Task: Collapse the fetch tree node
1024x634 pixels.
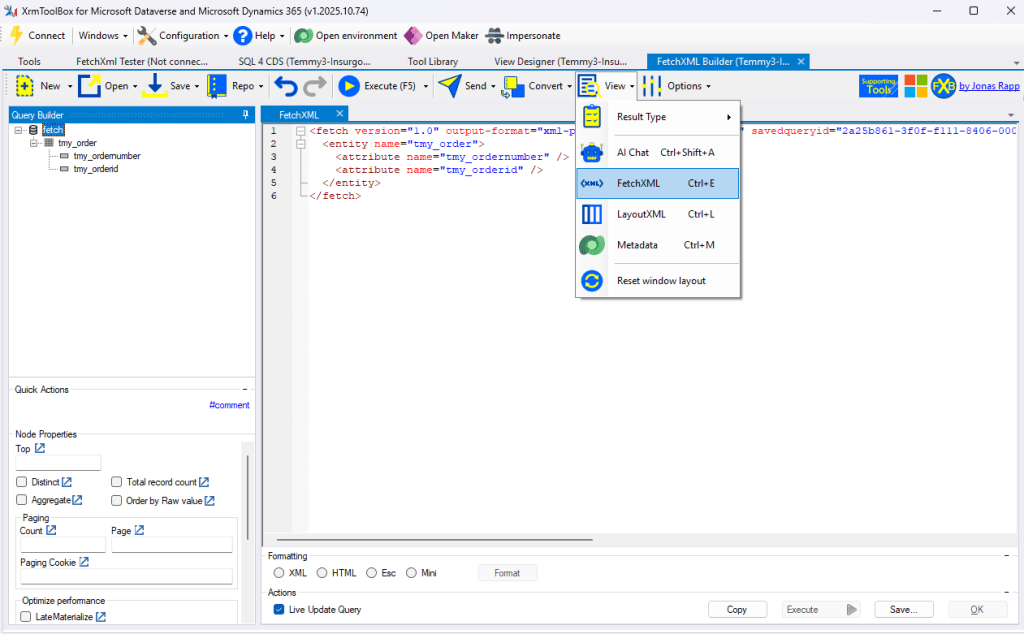Action: point(18,130)
